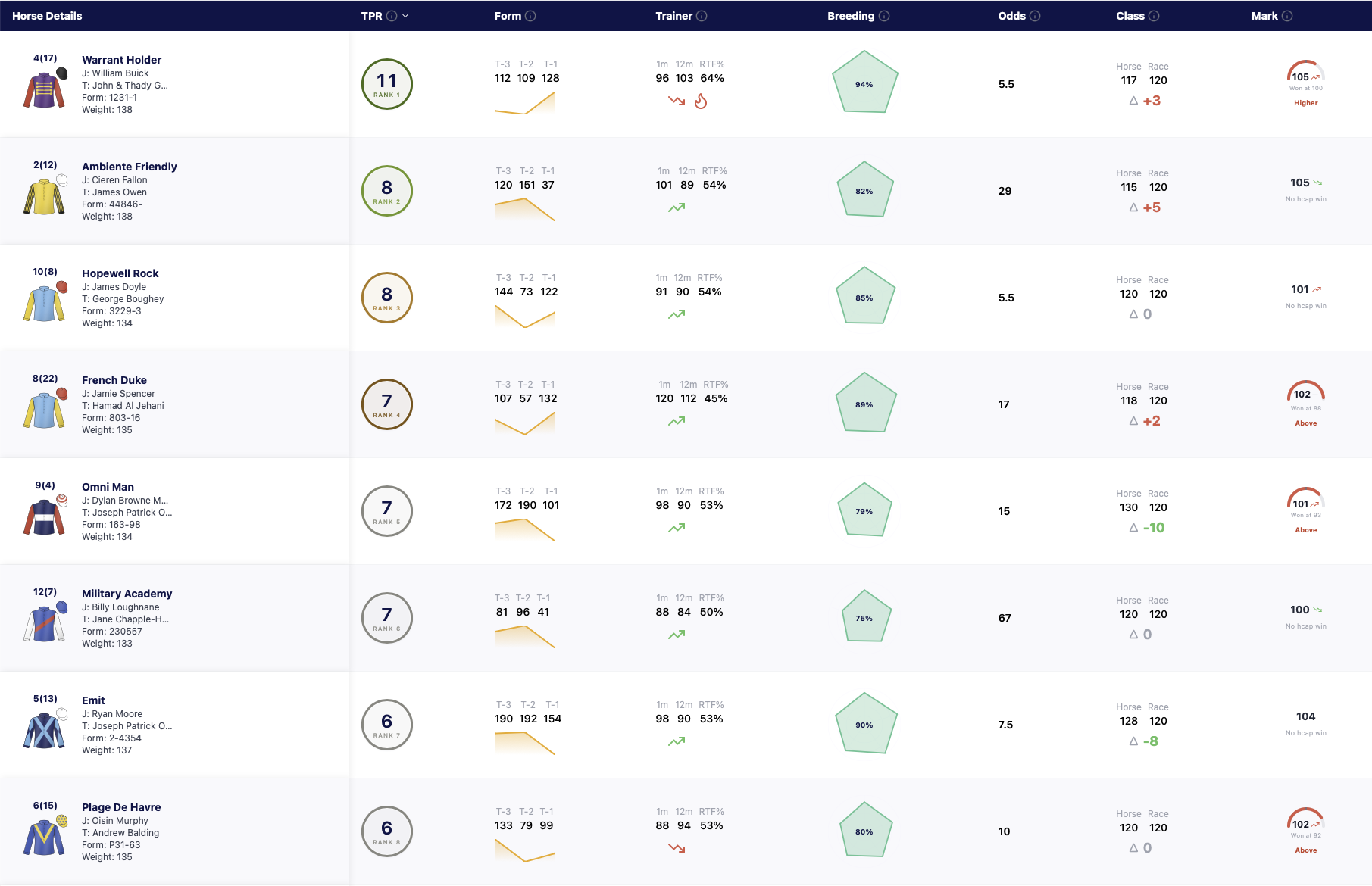Click the Trainer column info icon
This screenshot has height=886, width=1372.
(x=702, y=16)
